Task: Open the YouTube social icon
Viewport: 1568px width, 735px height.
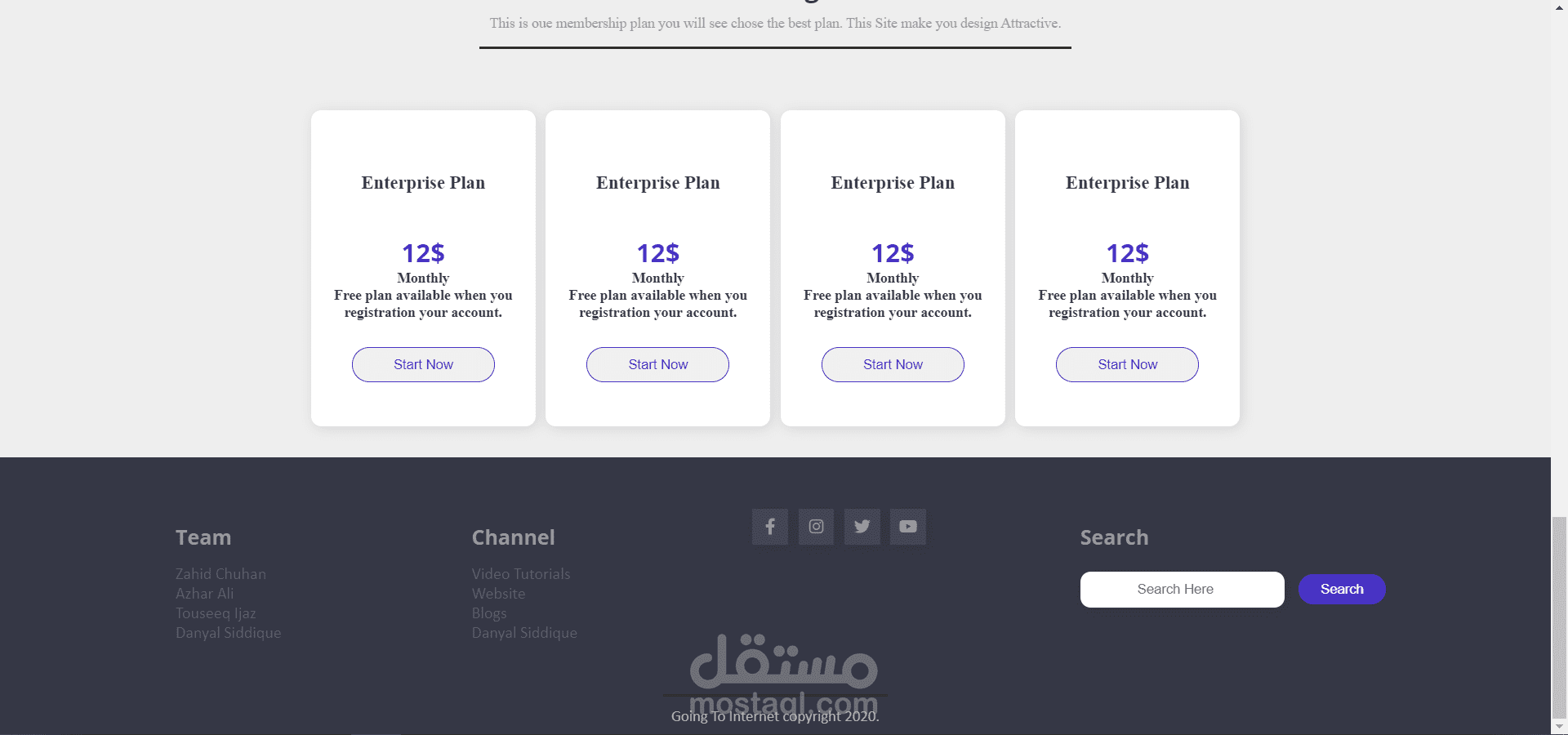Action: tap(907, 527)
